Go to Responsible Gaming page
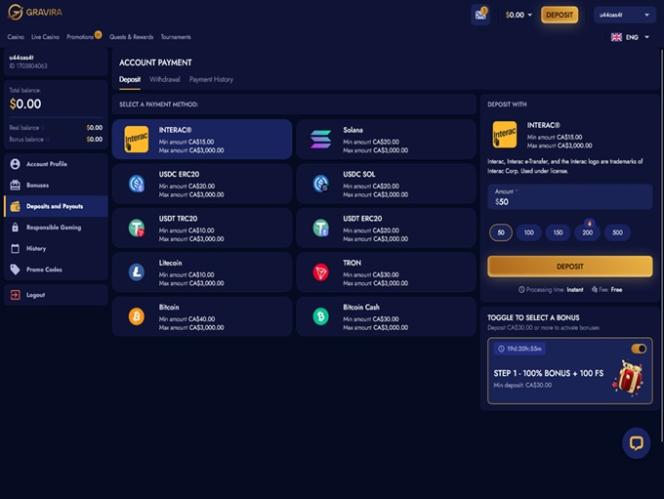This screenshot has width=664, height=499. click(55, 227)
